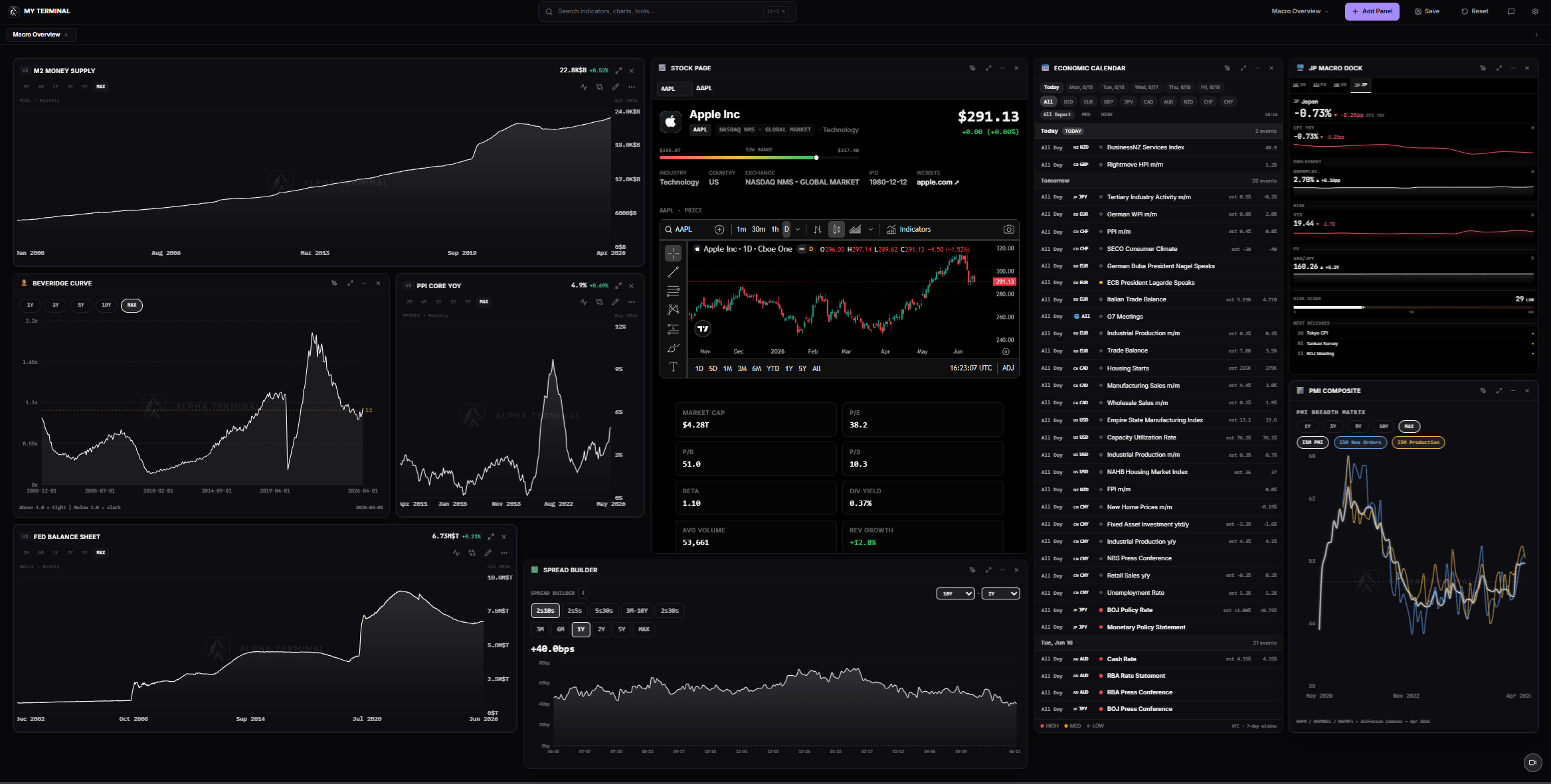Toggle the ISM Production series
Screen dimensions: 1551x784
[x=1417, y=442]
